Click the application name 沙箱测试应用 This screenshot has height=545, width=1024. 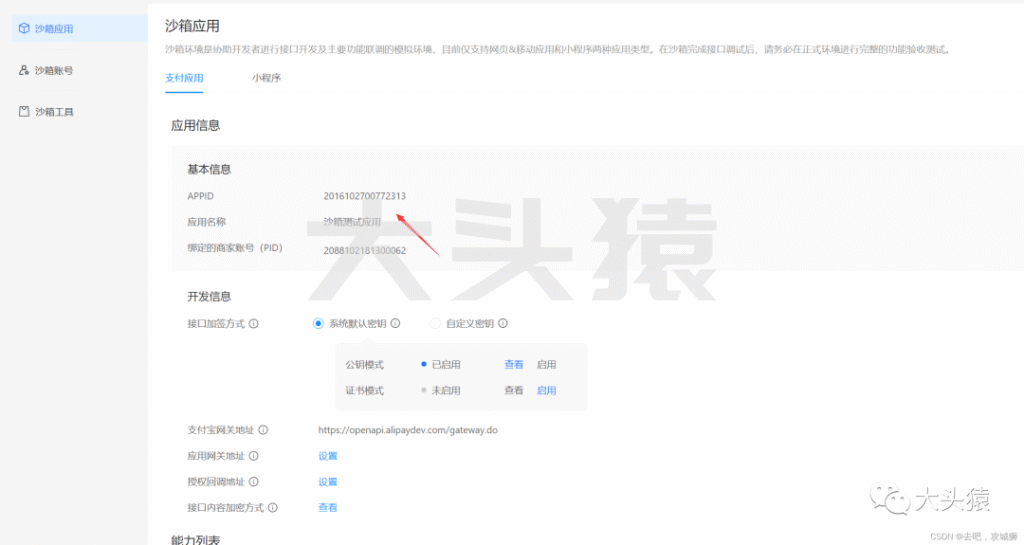click(352, 222)
